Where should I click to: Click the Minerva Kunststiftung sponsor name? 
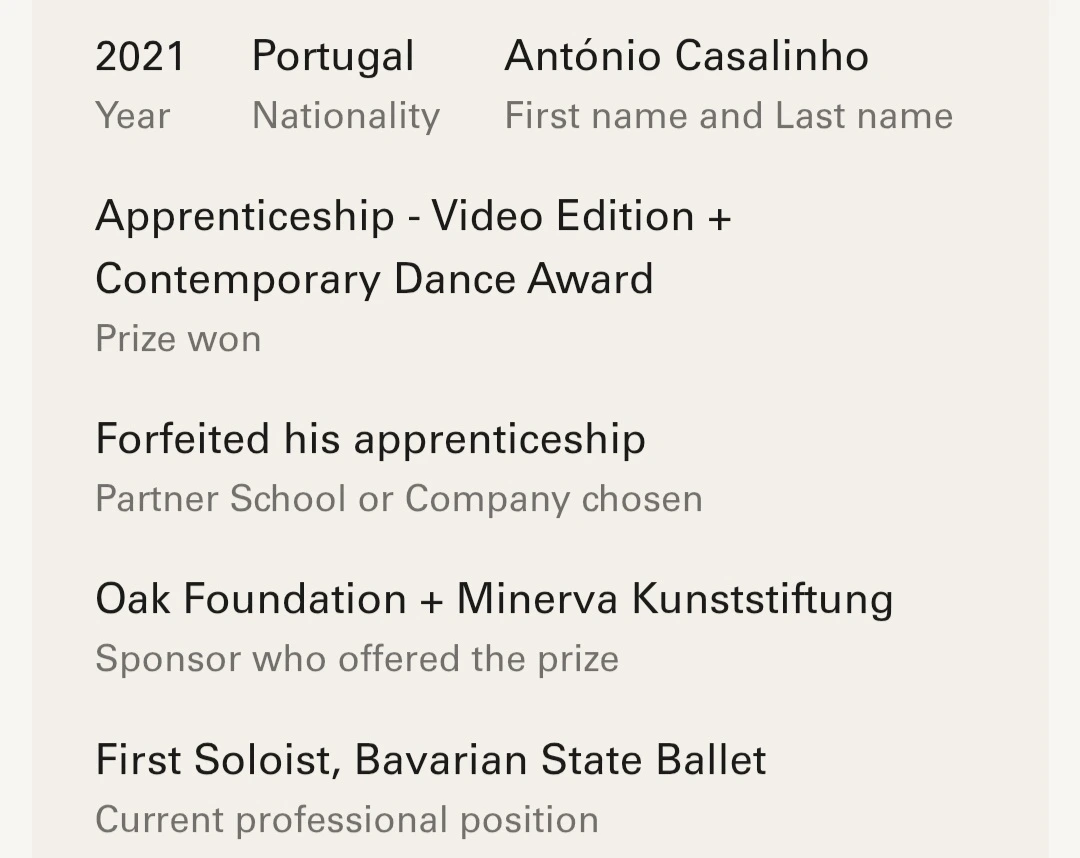[674, 600]
